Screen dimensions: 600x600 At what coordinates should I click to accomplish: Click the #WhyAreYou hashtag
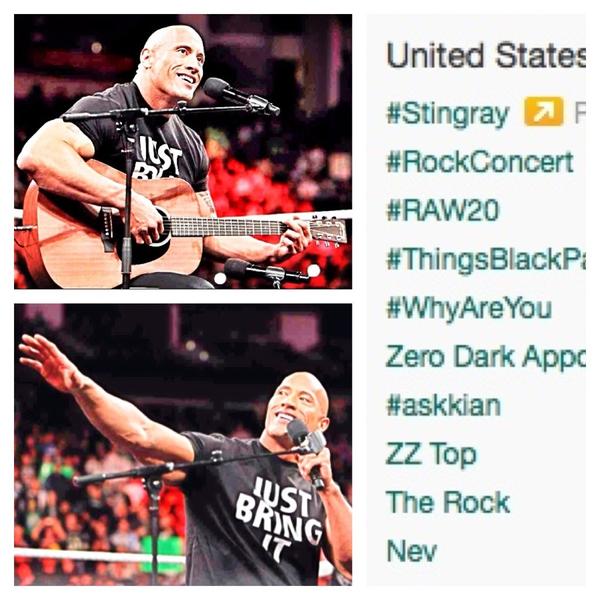tap(469, 309)
